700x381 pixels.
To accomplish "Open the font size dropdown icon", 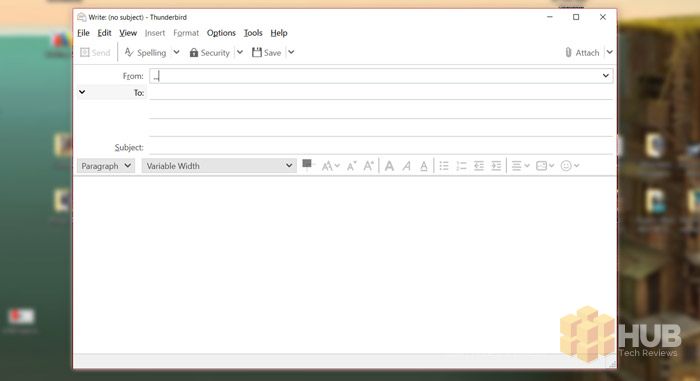I will (330, 166).
